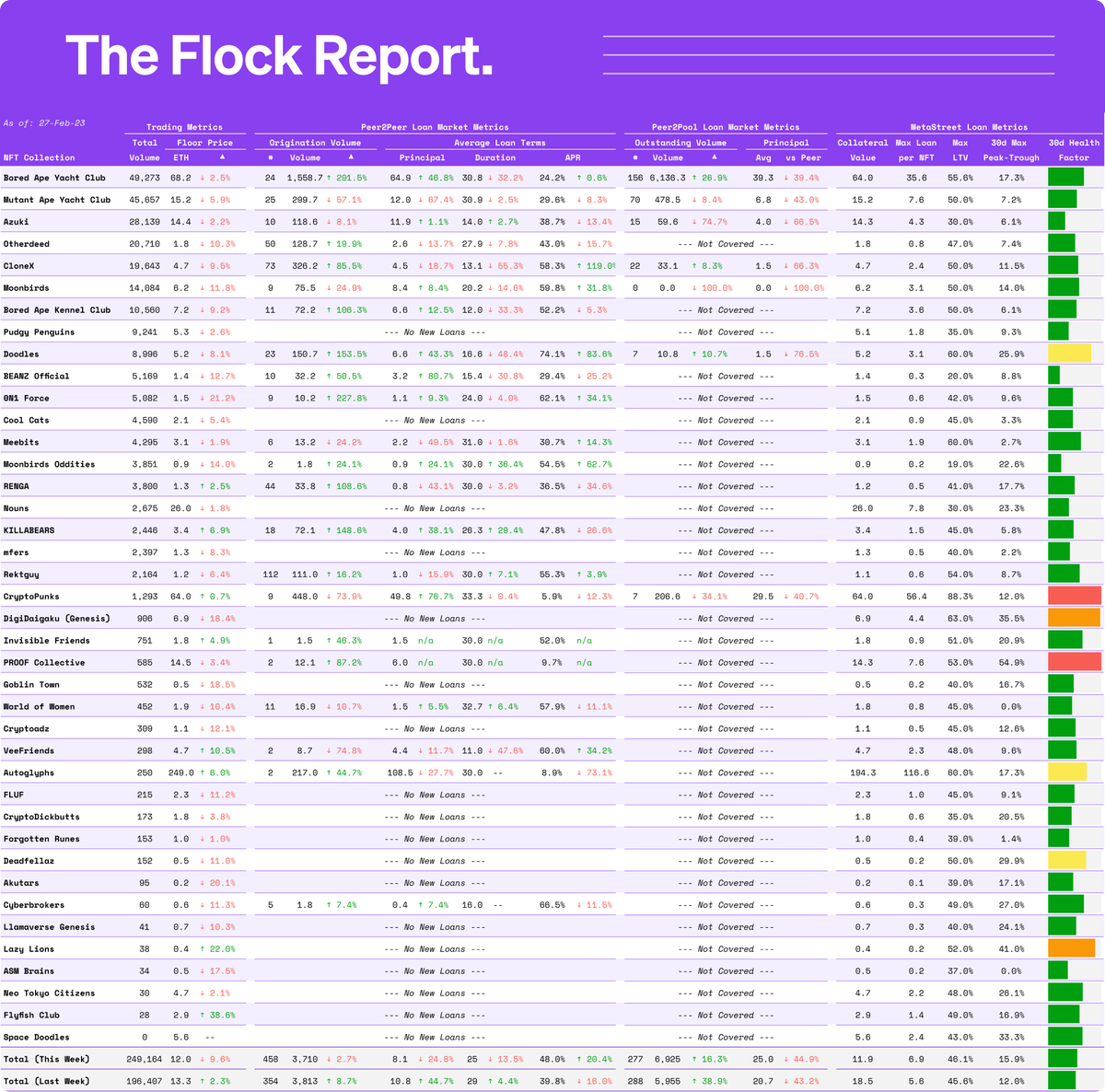Click the "As of: 27-Feb-23" date label
Image resolution: width=1105 pixels, height=1092 pixels.
(x=44, y=122)
